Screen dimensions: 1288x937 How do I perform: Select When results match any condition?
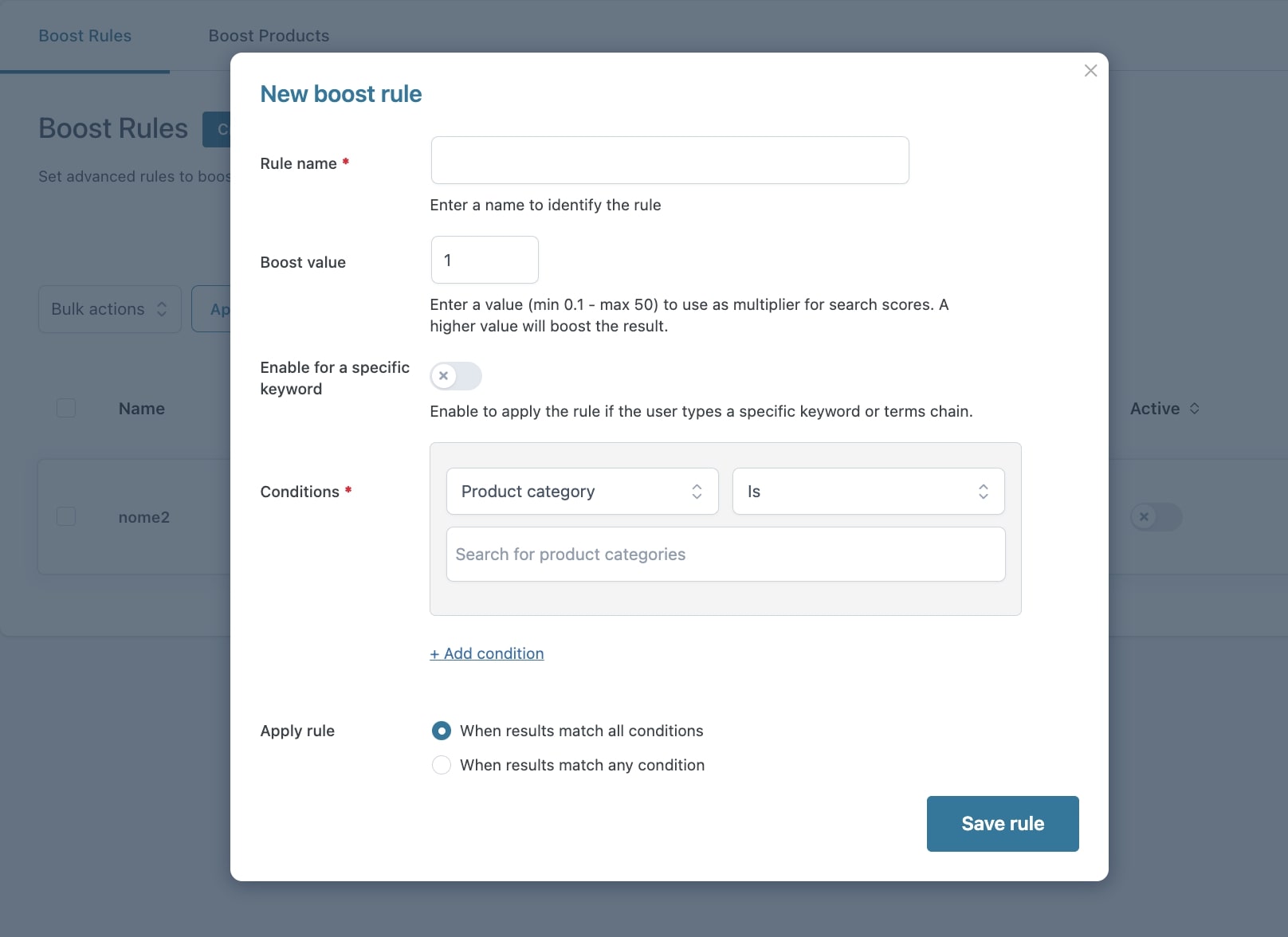point(441,765)
